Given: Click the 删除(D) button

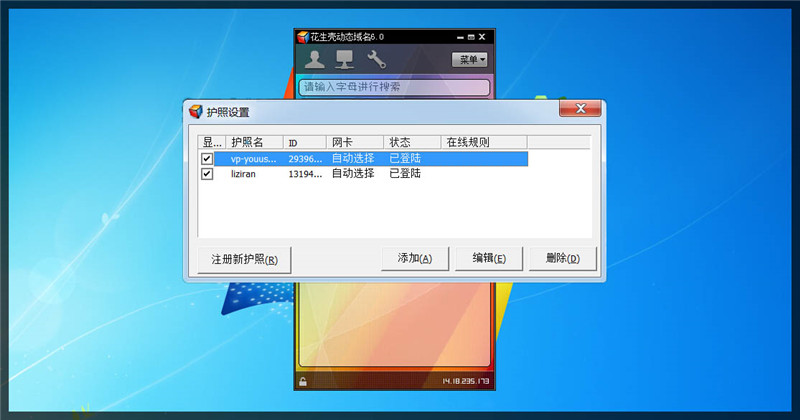Looking at the screenshot, I should pos(562,259).
